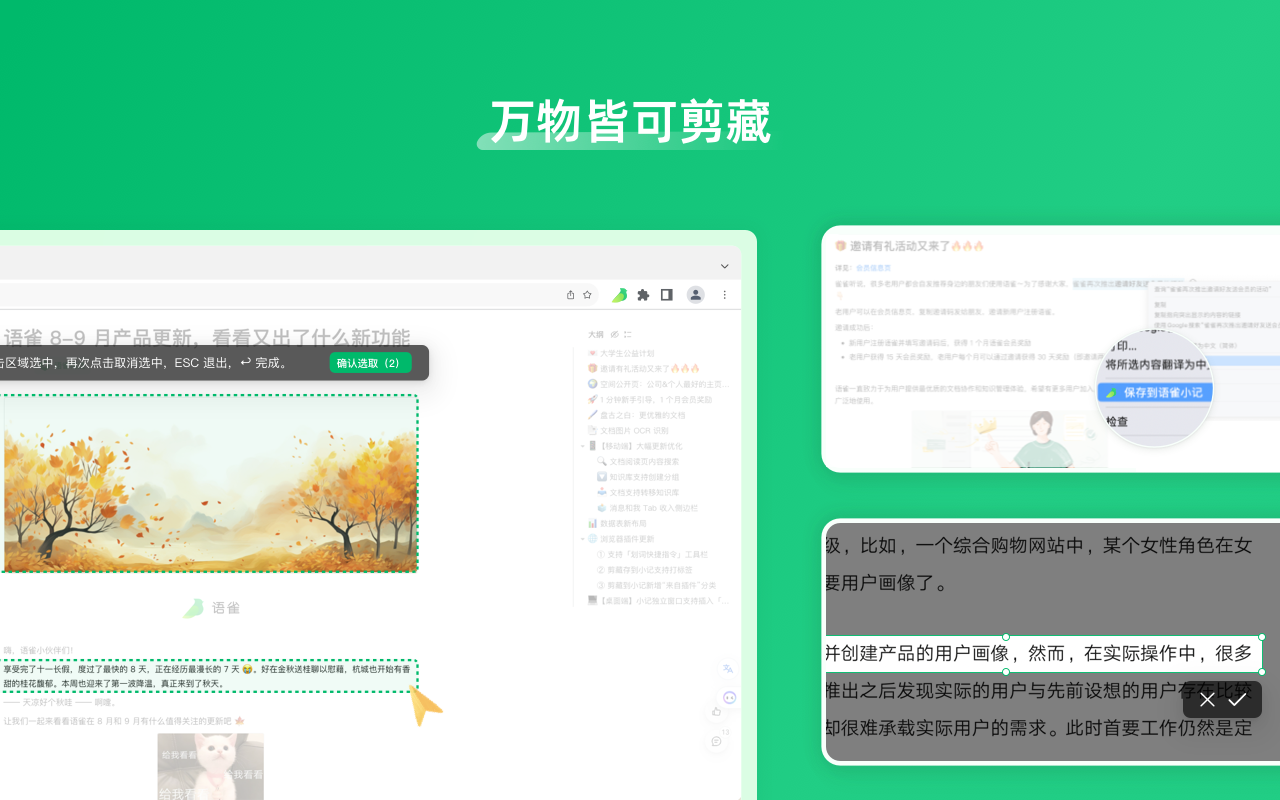Open the side panel icon next to extensions
The image size is (1280, 800).
666,295
